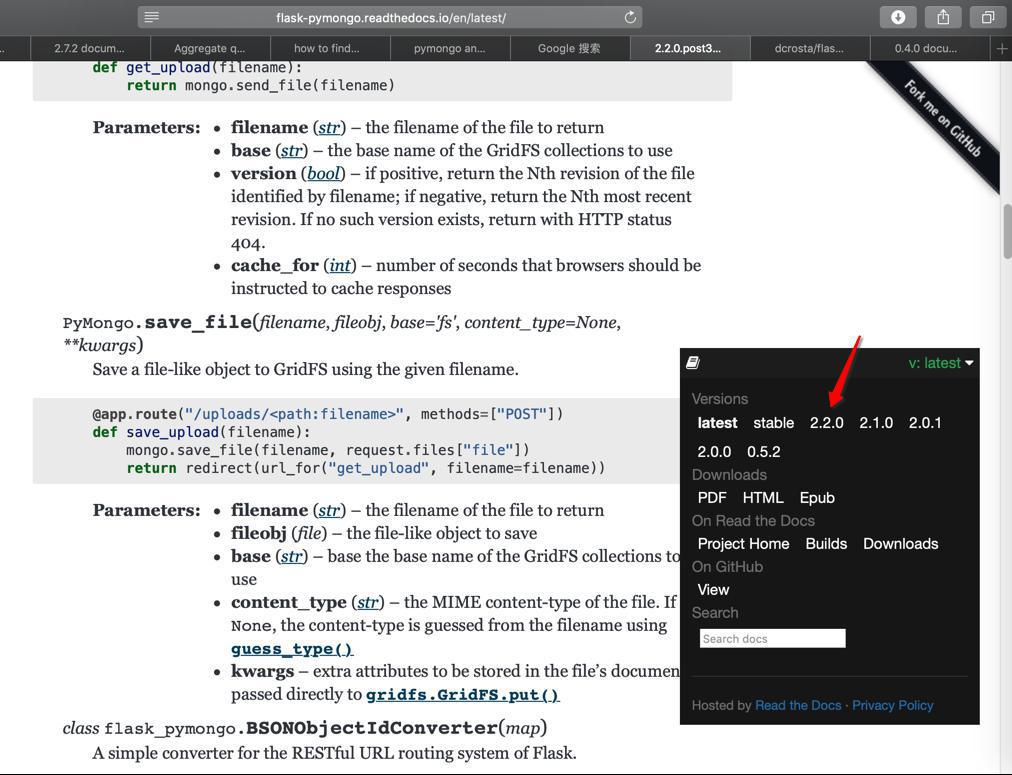Open the 'Read the Docs' hosting link

(798, 705)
